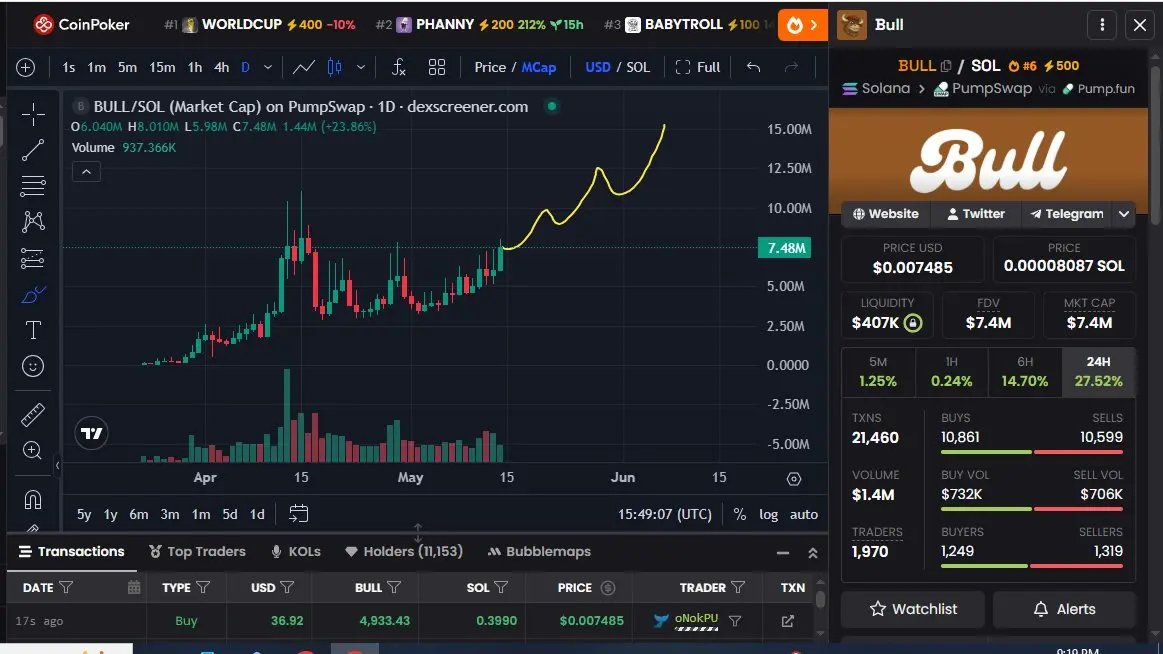Click the 7.48M current price label
The width and height of the screenshot is (1163, 654).
(785, 248)
